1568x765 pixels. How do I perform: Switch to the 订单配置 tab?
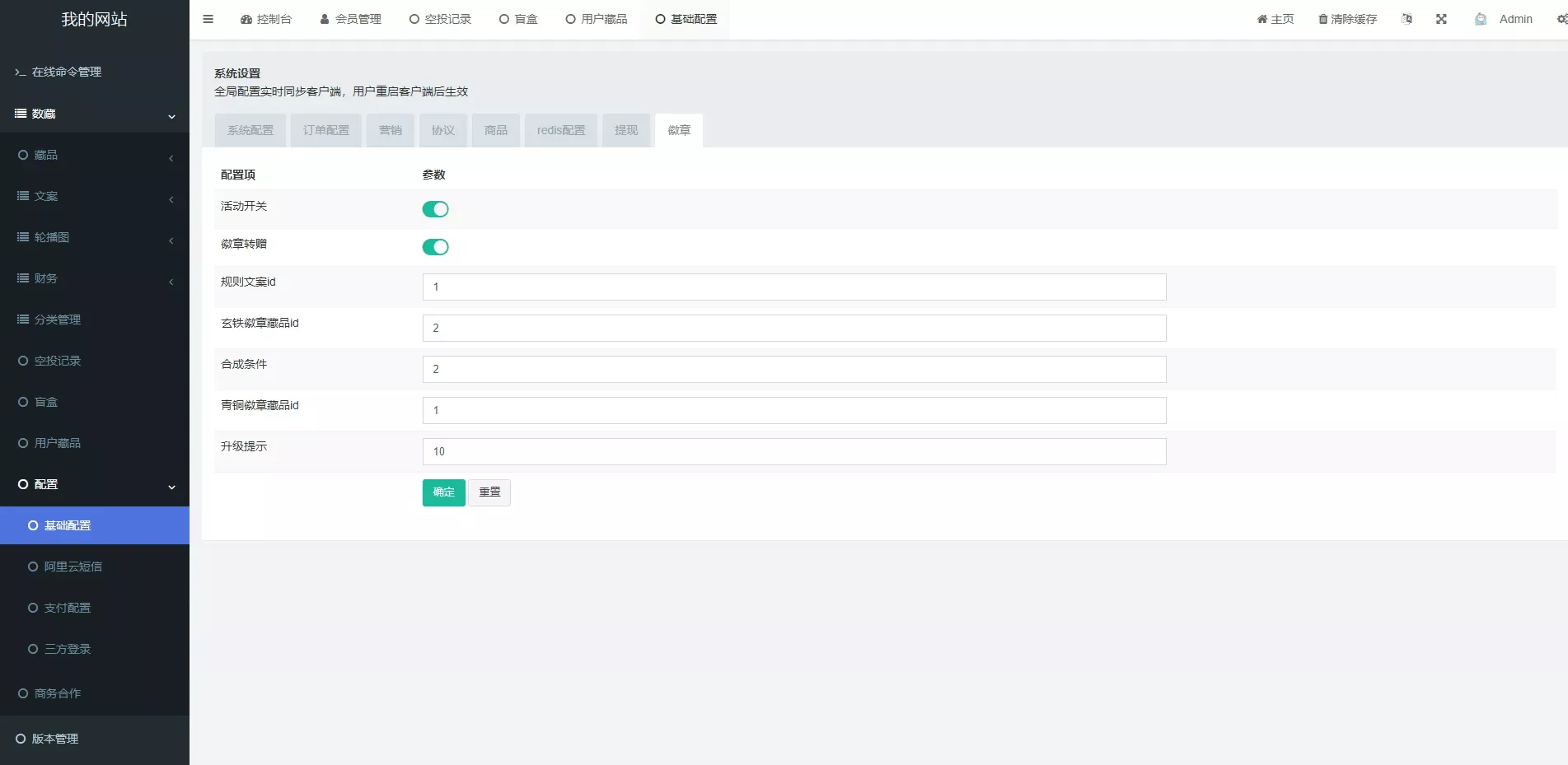pyautogui.click(x=325, y=130)
